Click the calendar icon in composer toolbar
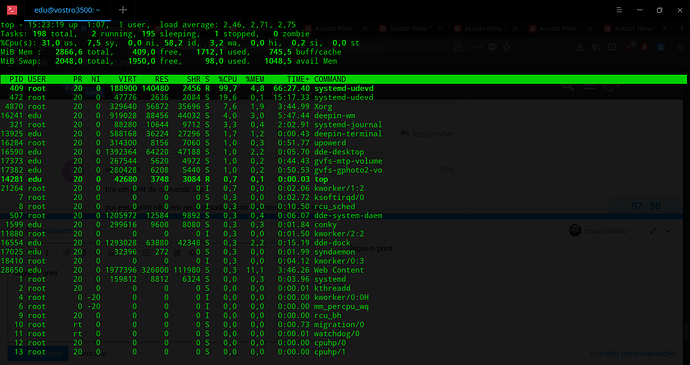The image size is (690, 365). click(x=177, y=253)
